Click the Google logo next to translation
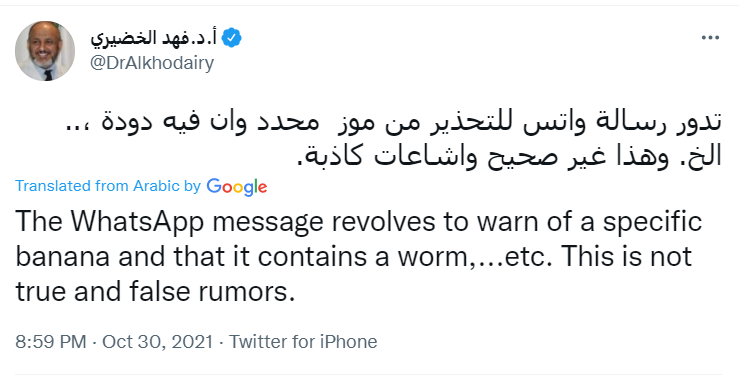Image resolution: width=739 pixels, height=383 pixels. click(237, 187)
